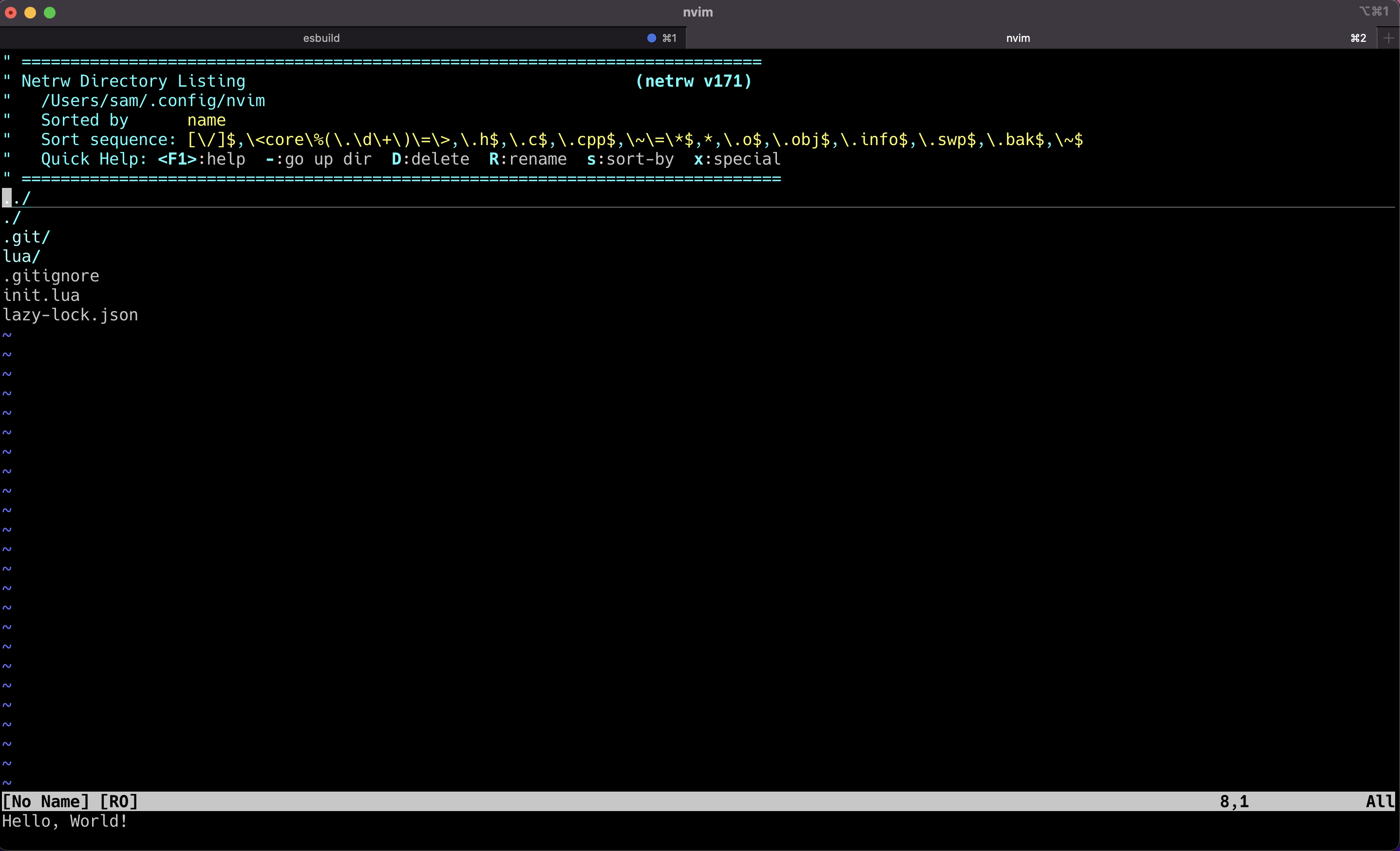
Task: Click the (netrw v171) version text
Action: pyautogui.click(x=694, y=81)
